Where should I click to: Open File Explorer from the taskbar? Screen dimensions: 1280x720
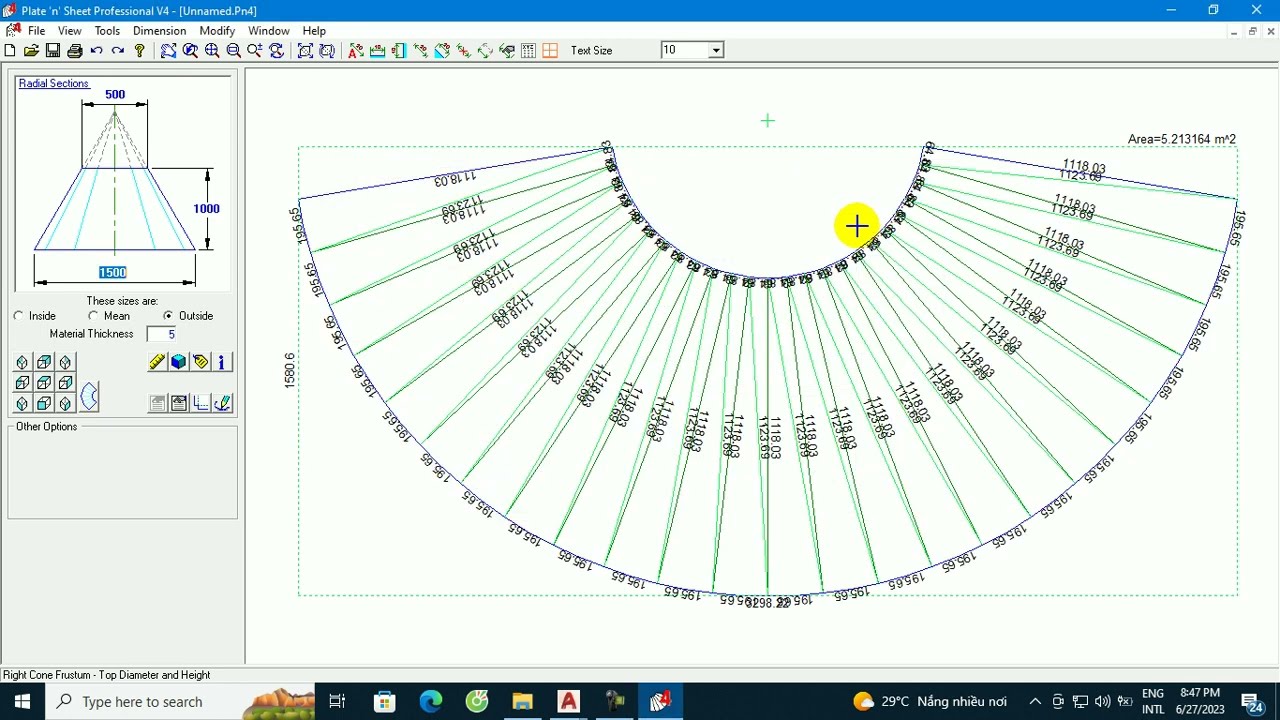522,702
